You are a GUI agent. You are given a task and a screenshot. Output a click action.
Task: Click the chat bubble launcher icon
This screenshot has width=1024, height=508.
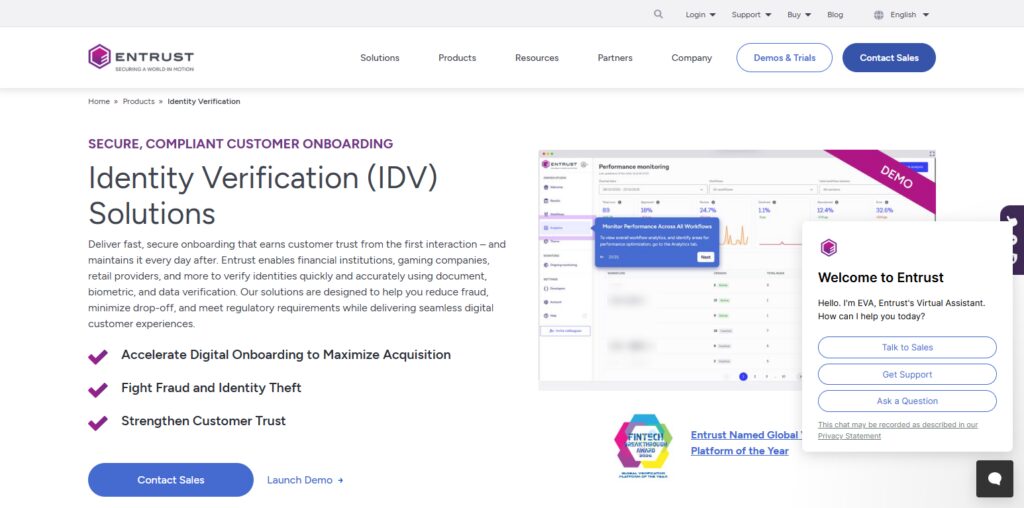995,479
